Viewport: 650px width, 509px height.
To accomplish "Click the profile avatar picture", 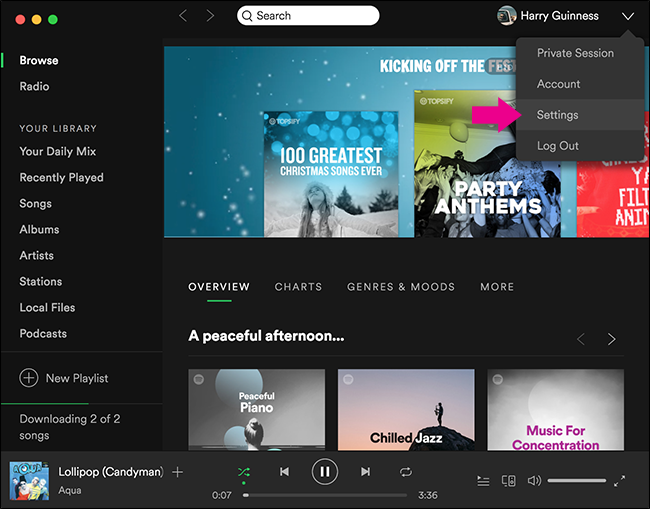I will tap(507, 16).
